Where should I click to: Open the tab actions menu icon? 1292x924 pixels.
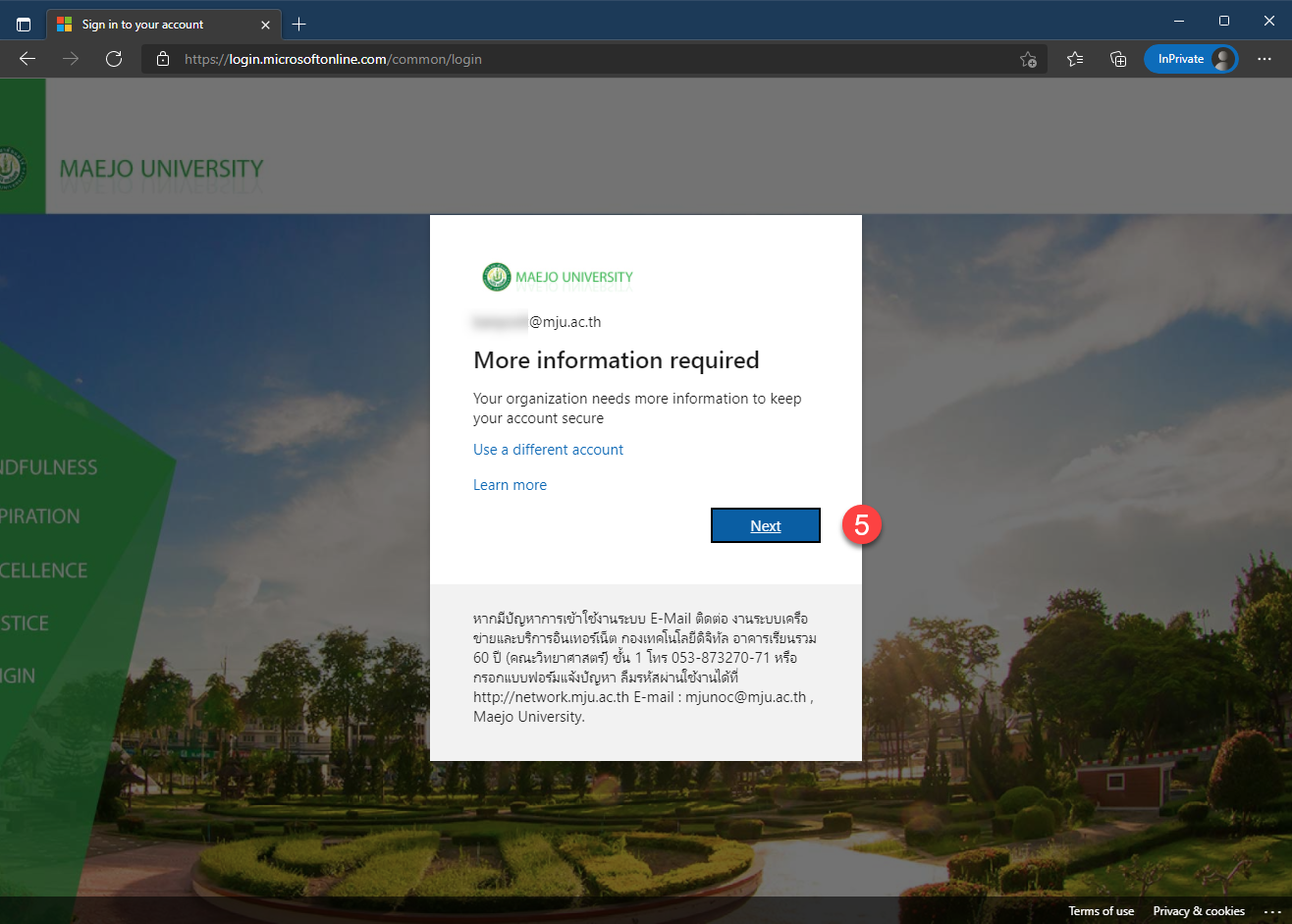click(x=24, y=25)
